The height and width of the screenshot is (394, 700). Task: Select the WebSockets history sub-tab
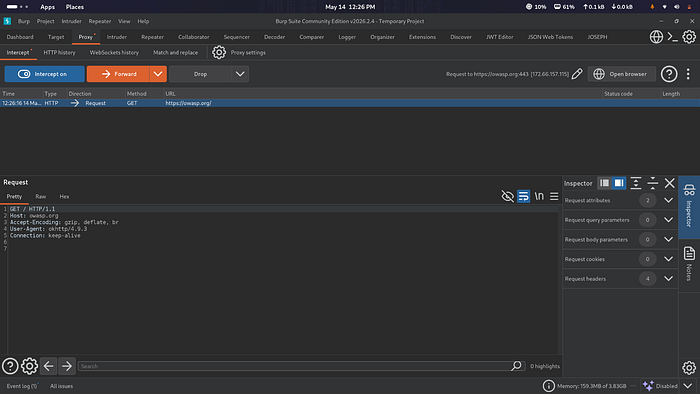(x=114, y=53)
